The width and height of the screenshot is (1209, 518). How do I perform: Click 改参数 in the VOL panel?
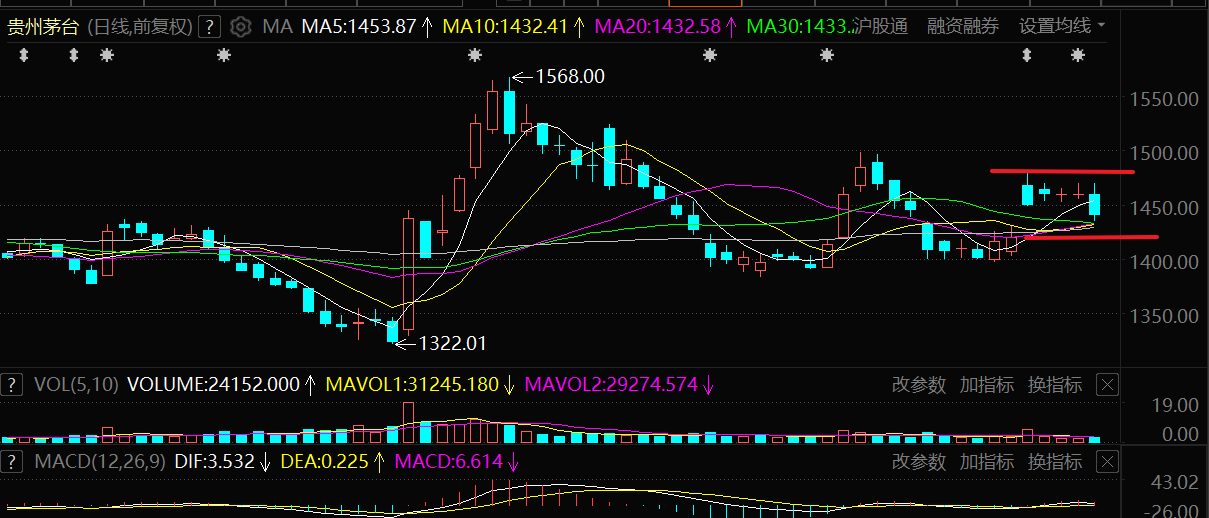point(919,384)
